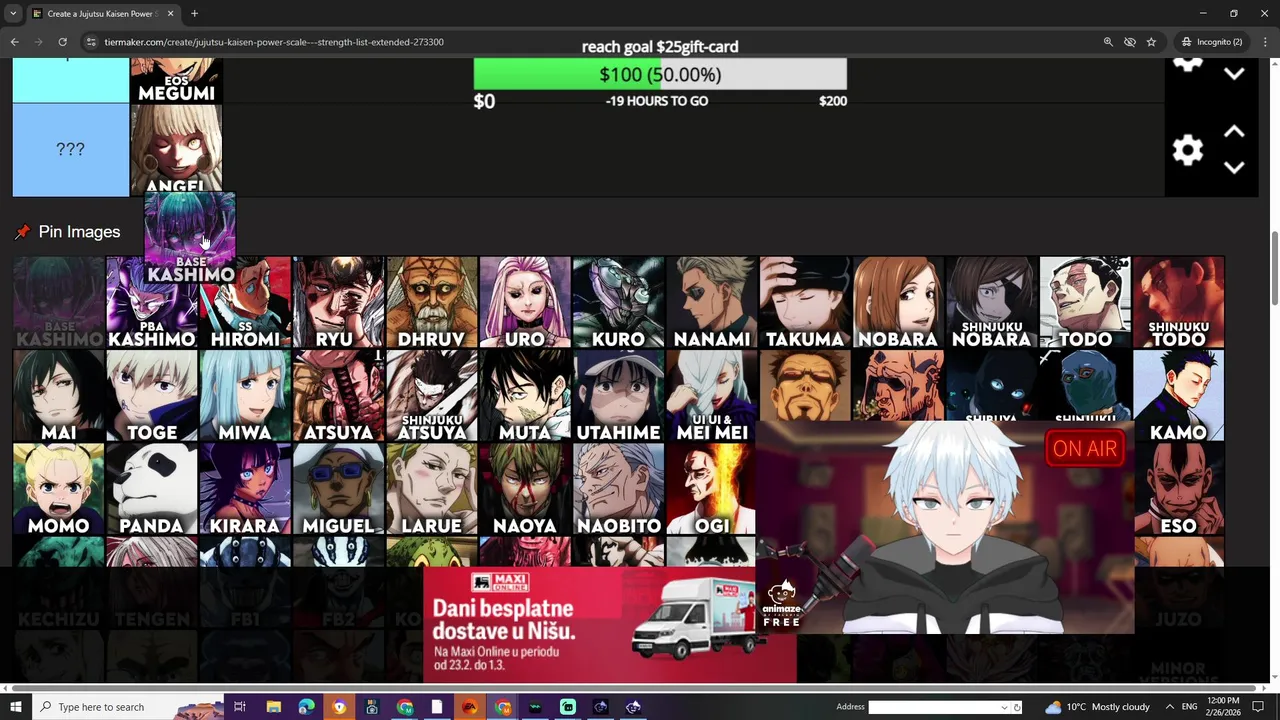Image resolution: width=1280 pixels, height=720 pixels.
Task: Click the taskbar Address input field
Action: tap(934, 707)
